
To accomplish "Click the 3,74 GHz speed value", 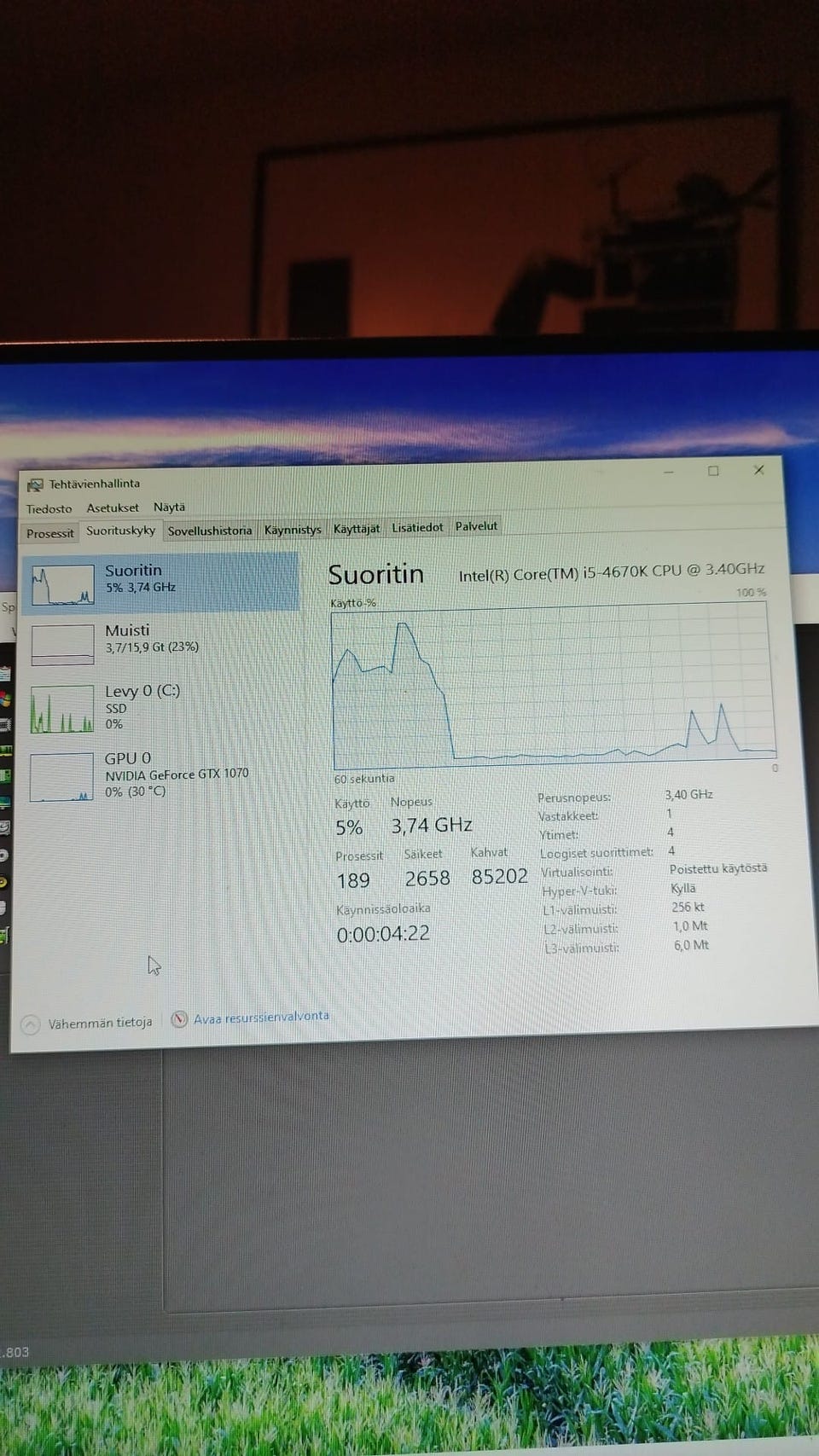I will (x=432, y=826).
